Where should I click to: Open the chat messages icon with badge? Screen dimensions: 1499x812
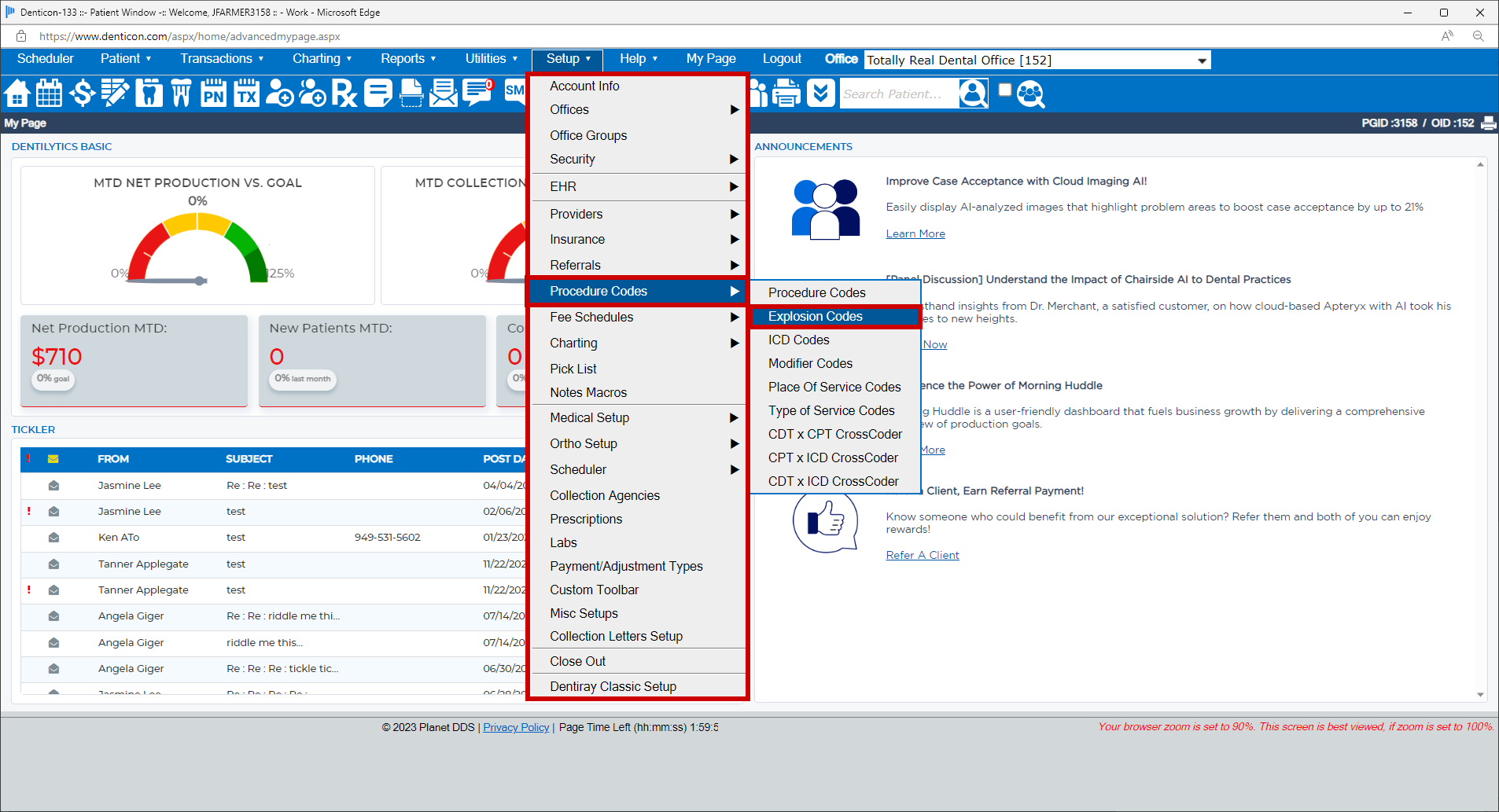[x=477, y=93]
